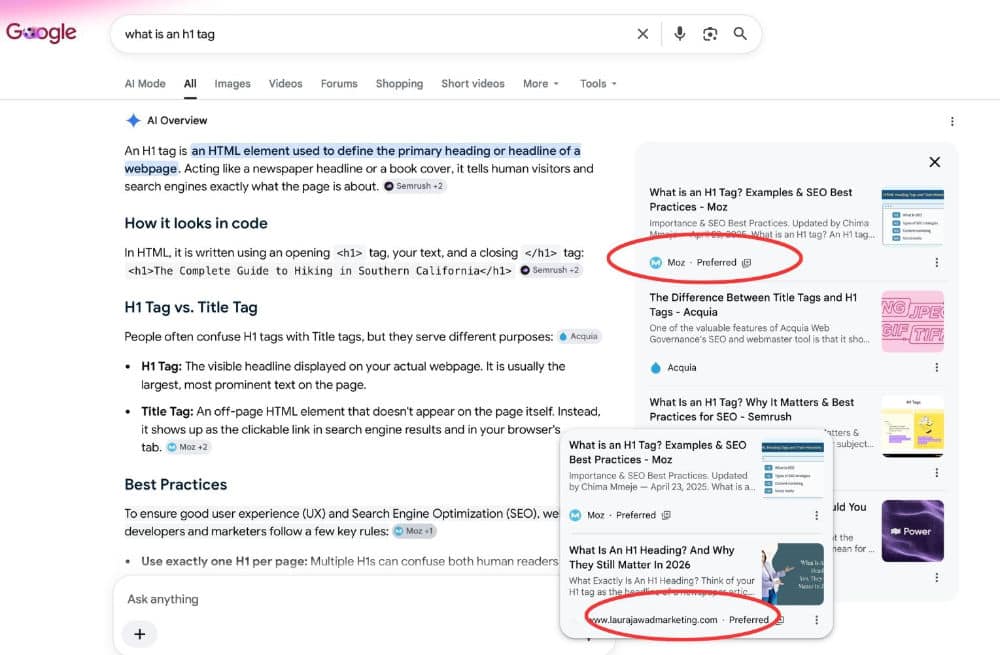Select the All results tab

(190, 84)
